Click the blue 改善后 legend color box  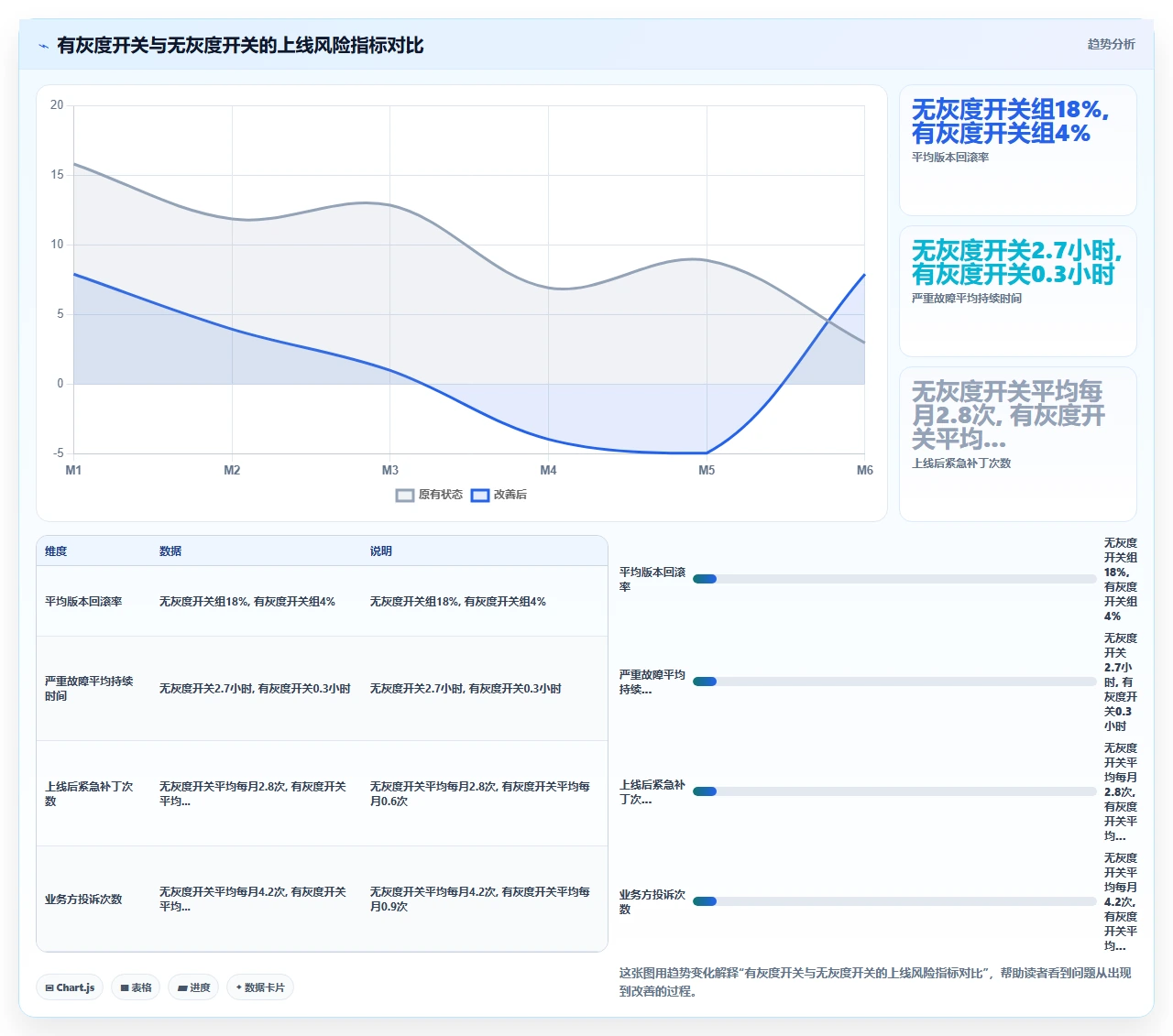pos(480,496)
